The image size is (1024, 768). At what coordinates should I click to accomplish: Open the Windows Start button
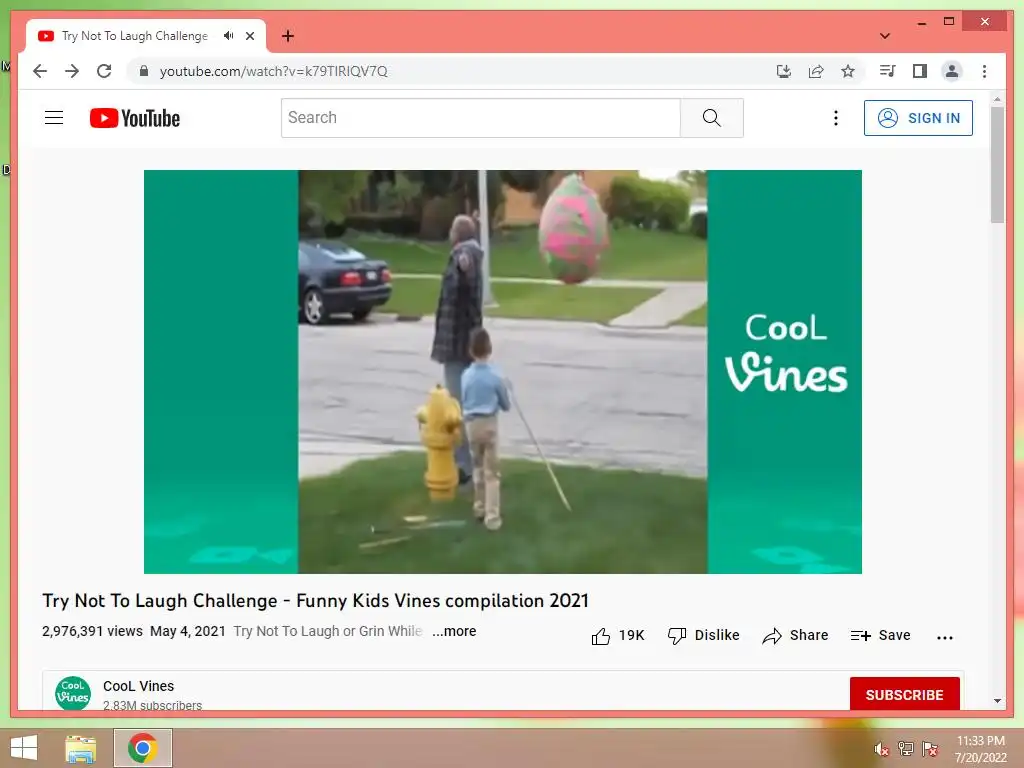click(x=24, y=748)
